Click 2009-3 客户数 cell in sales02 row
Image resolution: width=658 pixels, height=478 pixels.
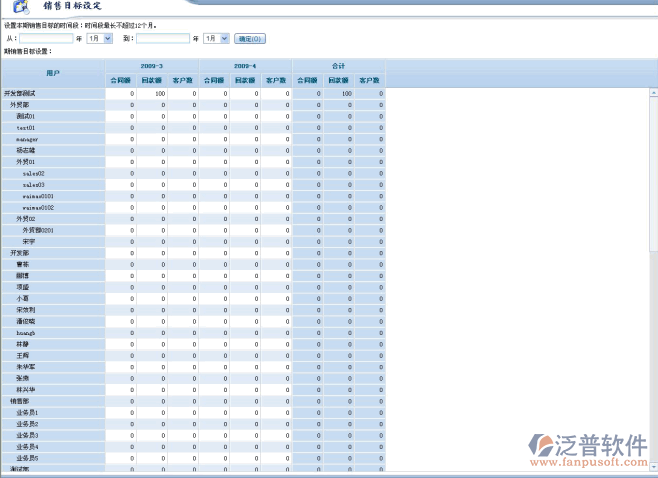click(183, 173)
